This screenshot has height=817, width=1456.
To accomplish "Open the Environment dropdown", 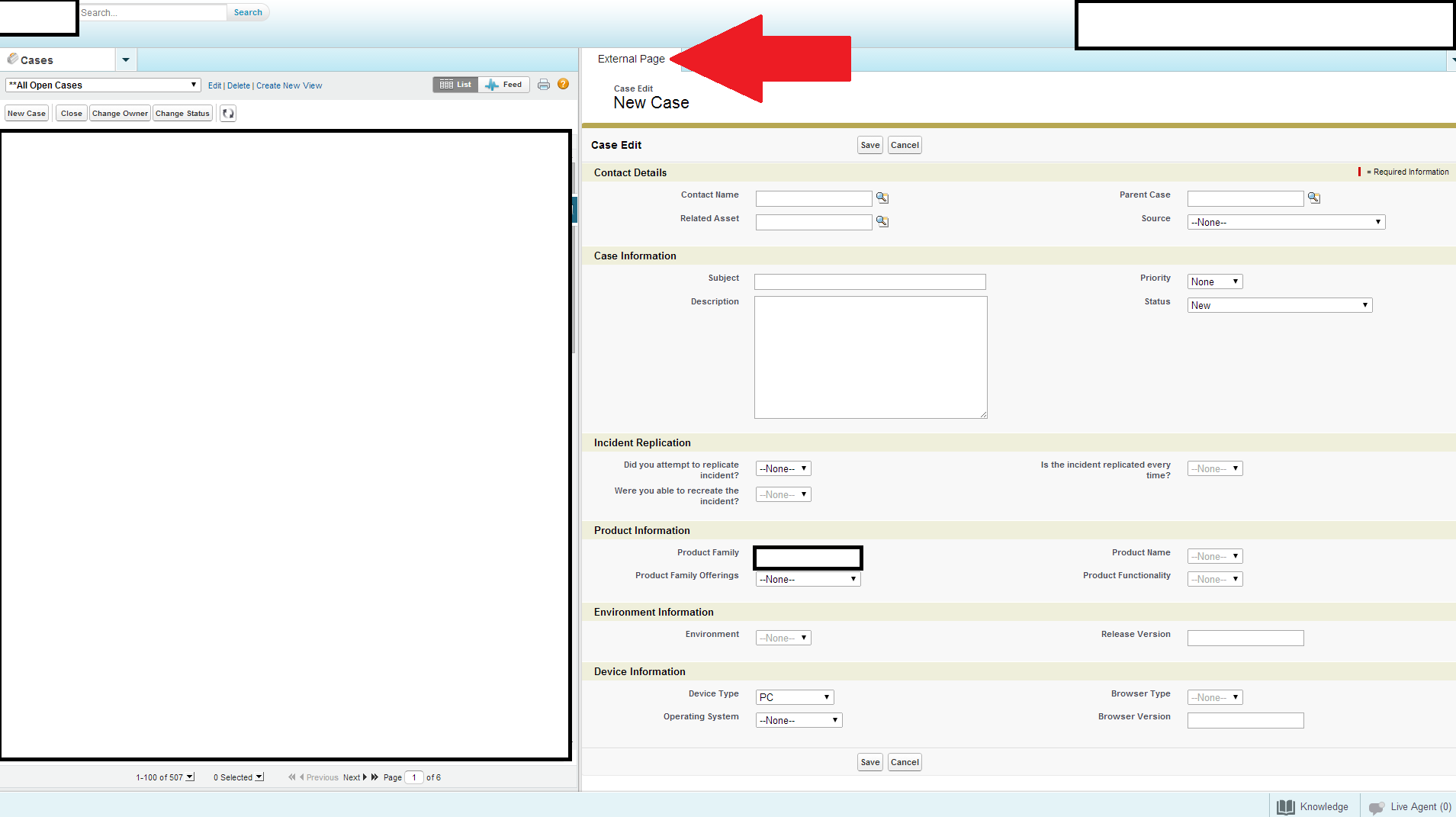I will point(783,638).
